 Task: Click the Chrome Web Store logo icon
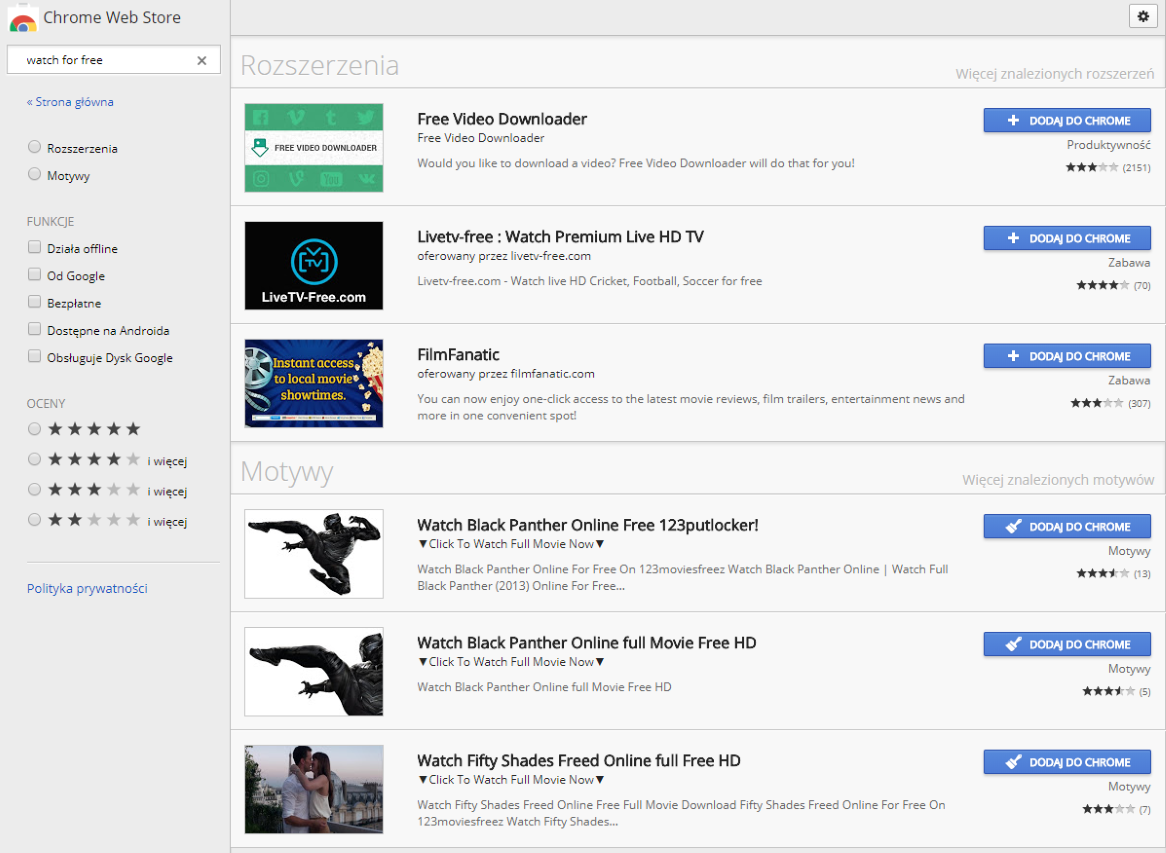point(20,17)
